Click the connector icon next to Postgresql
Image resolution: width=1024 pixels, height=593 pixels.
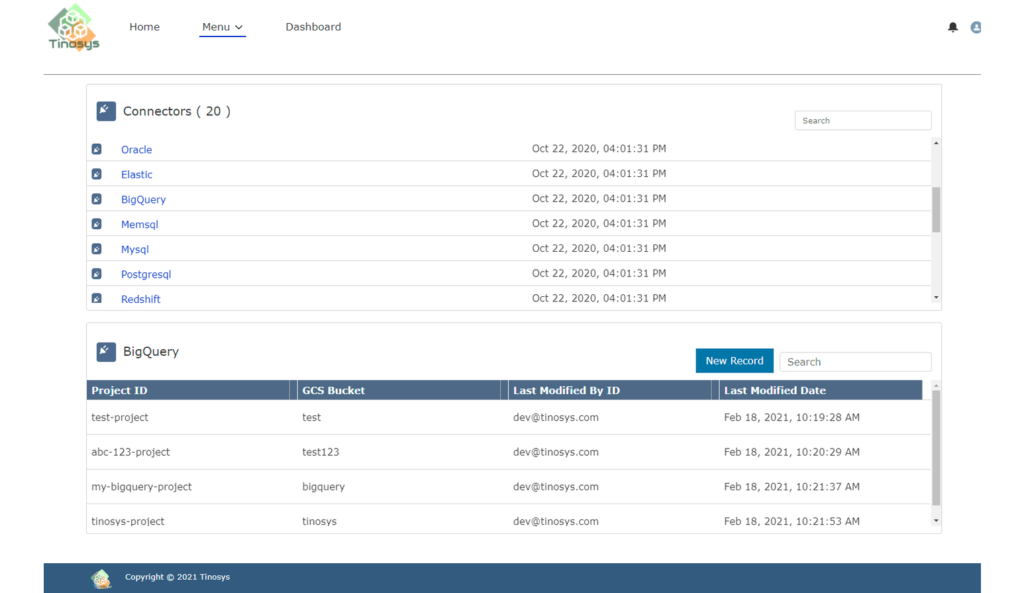97,274
